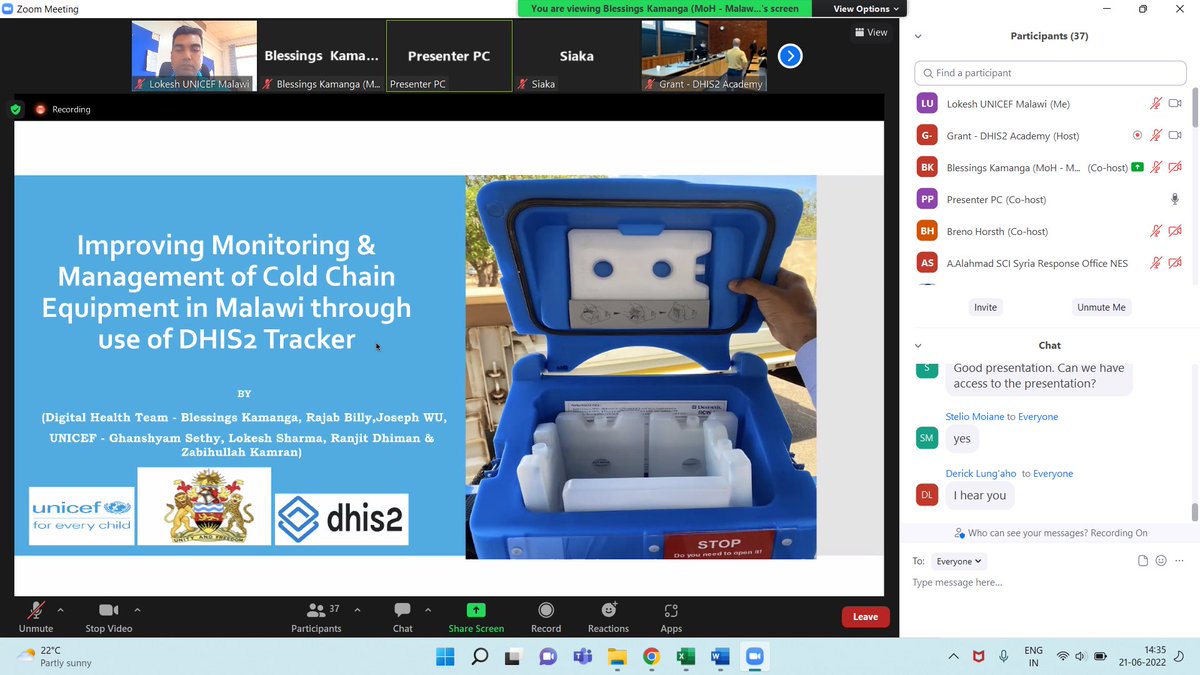Open video options caret beside Stop Video
1200x675 pixels.
[137, 609]
